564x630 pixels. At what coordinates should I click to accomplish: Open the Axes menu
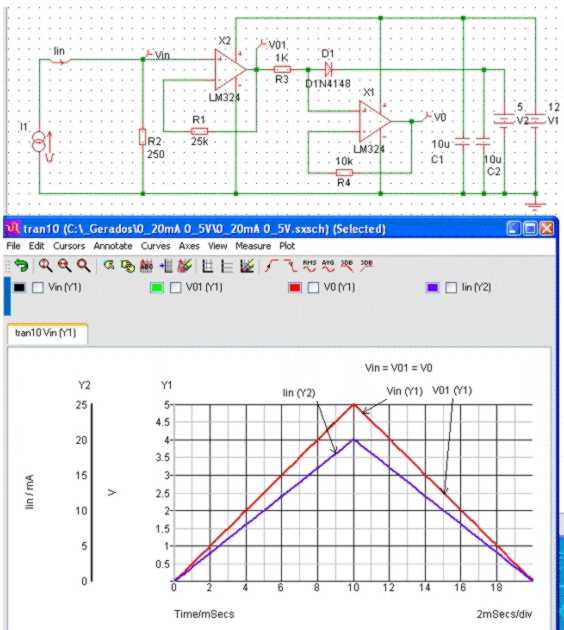tap(189, 246)
